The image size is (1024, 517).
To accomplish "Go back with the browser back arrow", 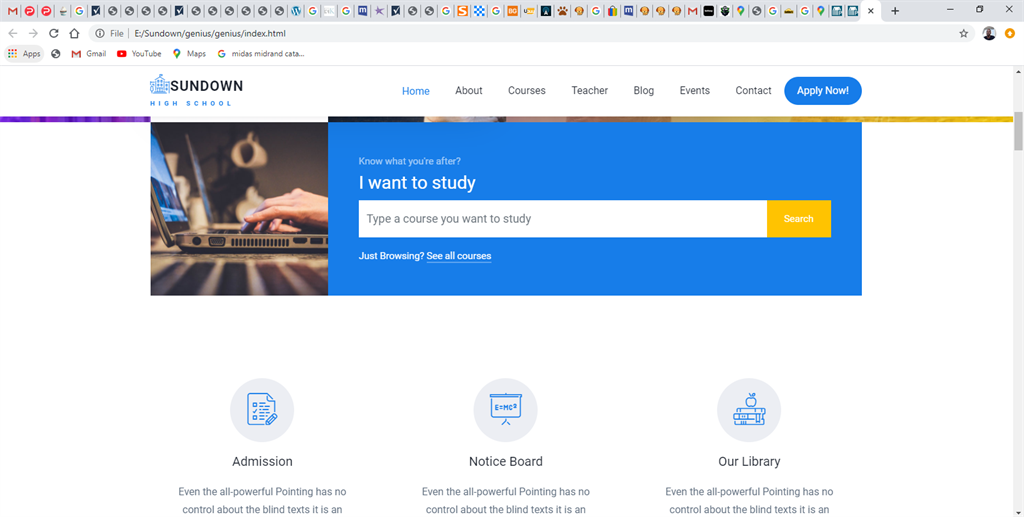I will point(13,33).
